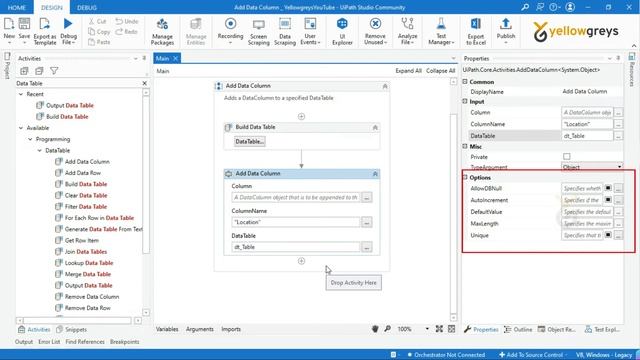Click Add To Source Control
640x360 pixels.
point(532,355)
